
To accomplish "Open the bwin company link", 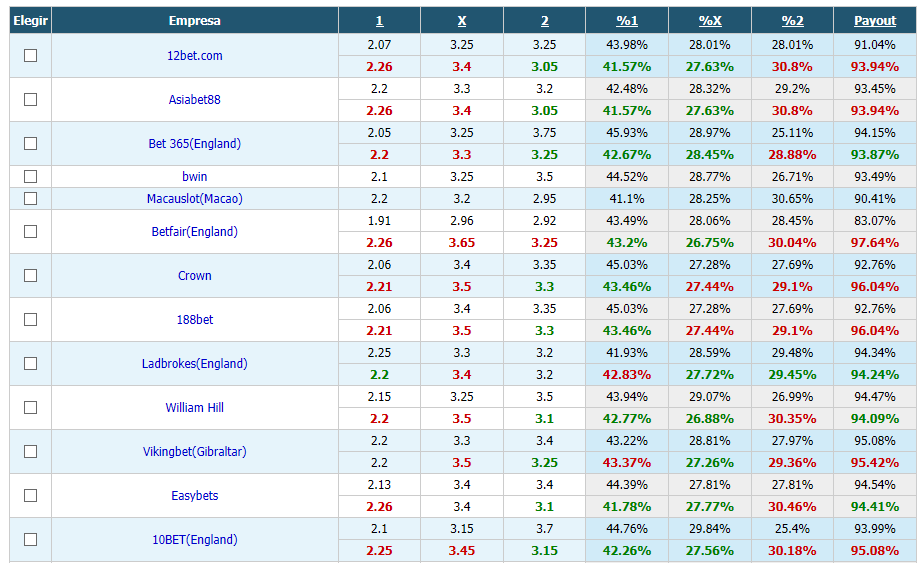I will click(x=195, y=177).
